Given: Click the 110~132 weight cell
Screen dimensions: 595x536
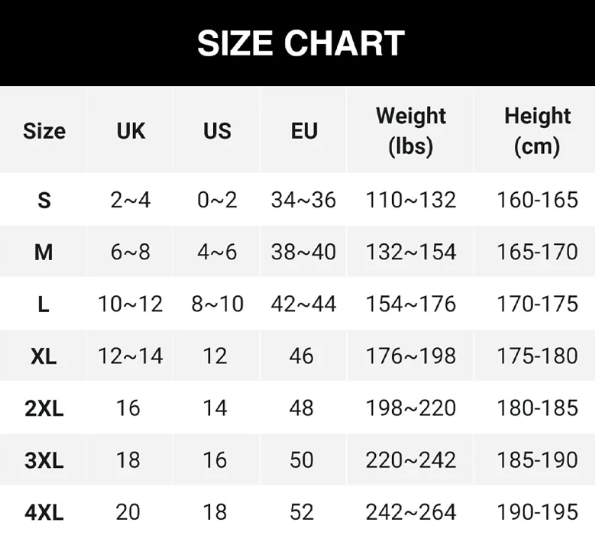Looking at the screenshot, I should point(411,200).
